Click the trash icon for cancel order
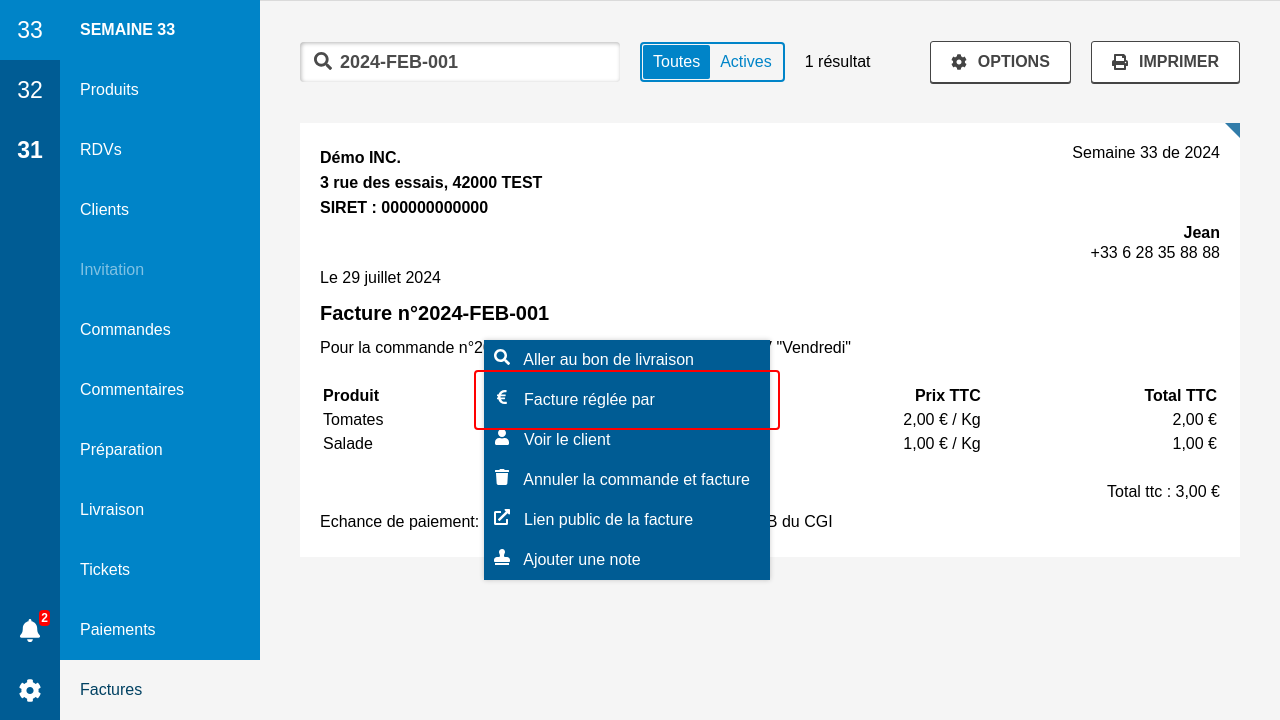This screenshot has height=720, width=1280. click(502, 478)
